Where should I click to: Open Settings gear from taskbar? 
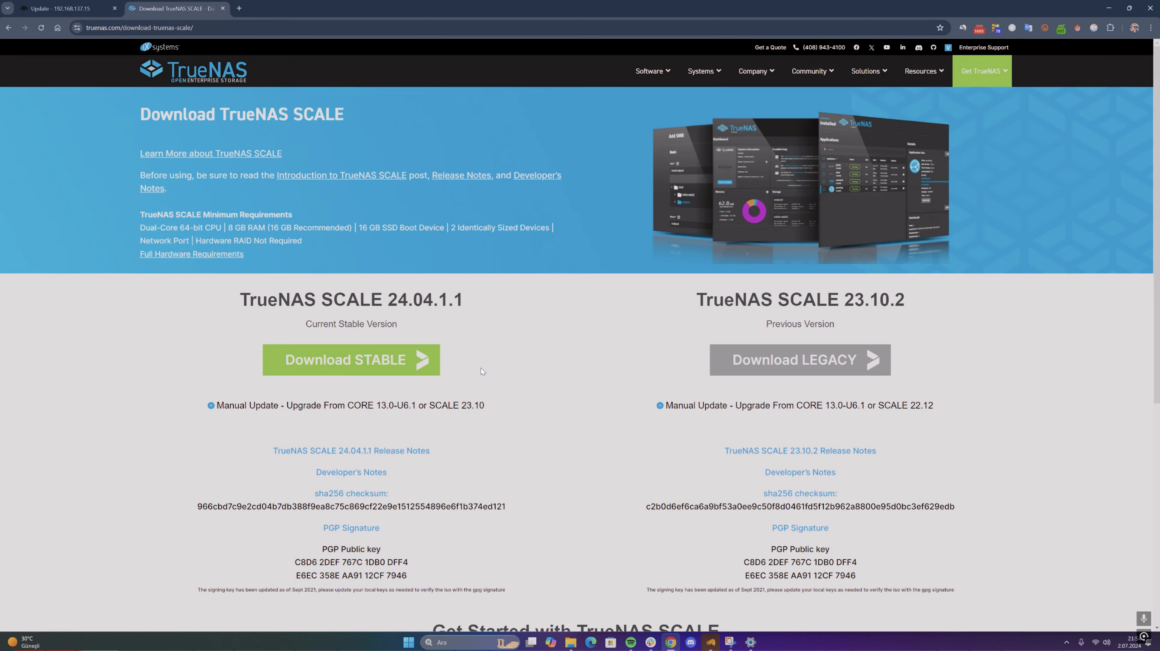click(x=750, y=642)
